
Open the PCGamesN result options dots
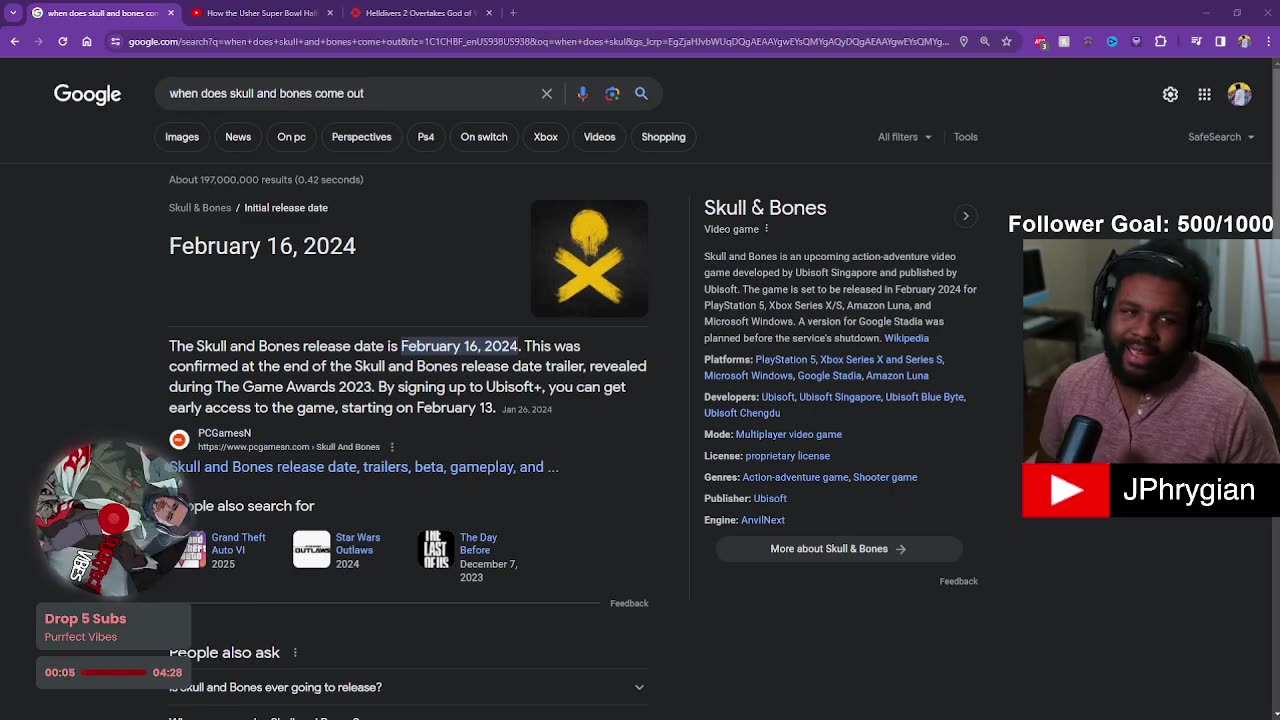(x=392, y=447)
